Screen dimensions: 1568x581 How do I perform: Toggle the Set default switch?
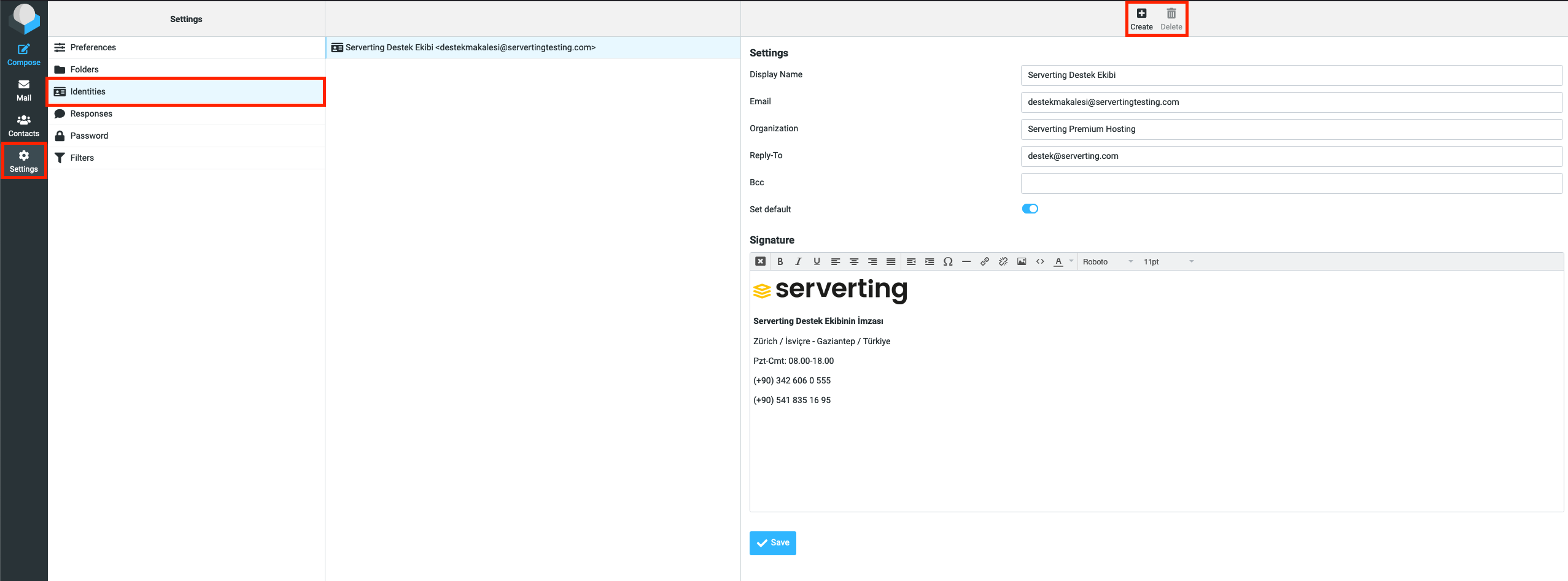pos(1030,209)
